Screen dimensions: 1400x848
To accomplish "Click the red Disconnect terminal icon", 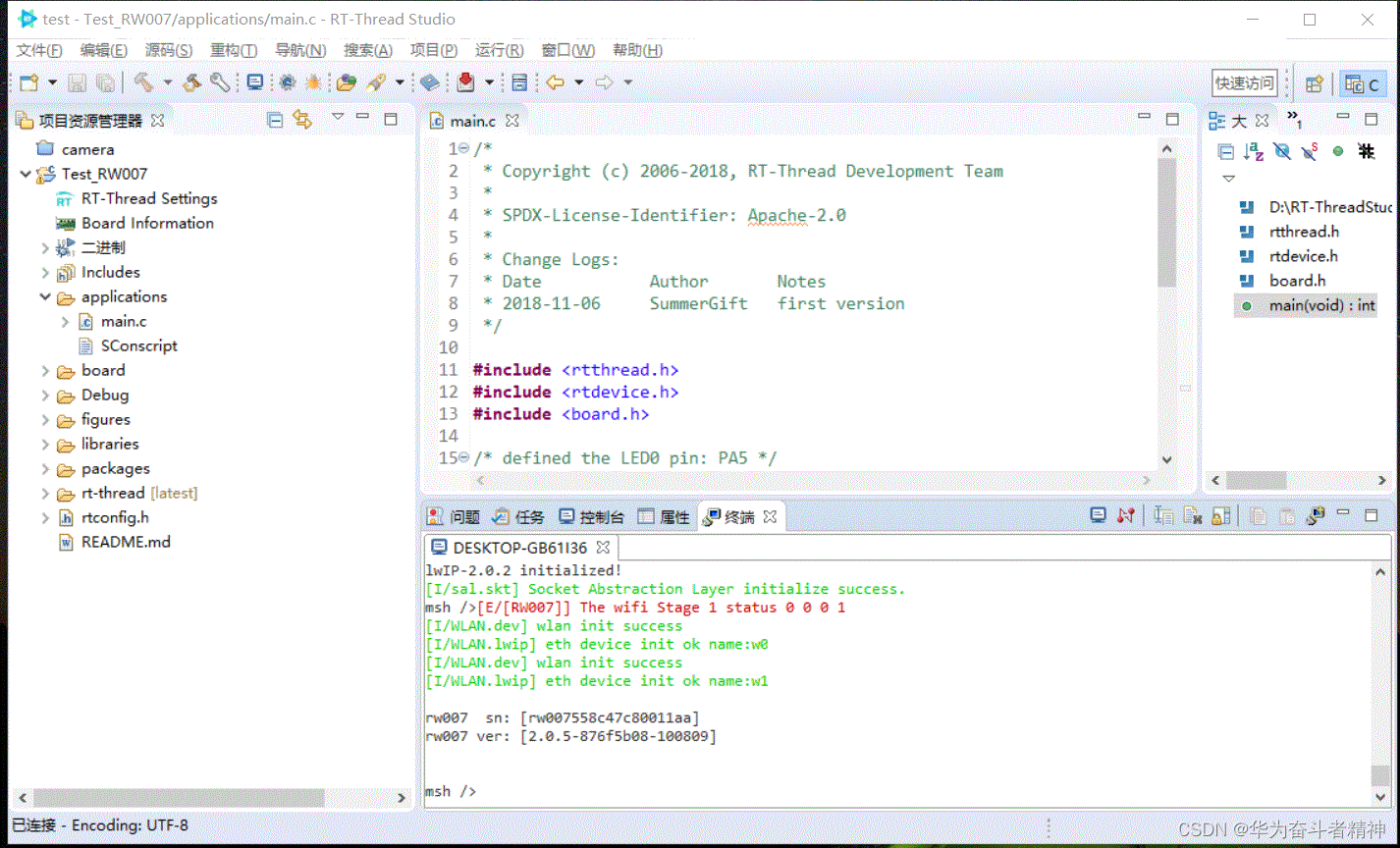I will tap(1126, 515).
